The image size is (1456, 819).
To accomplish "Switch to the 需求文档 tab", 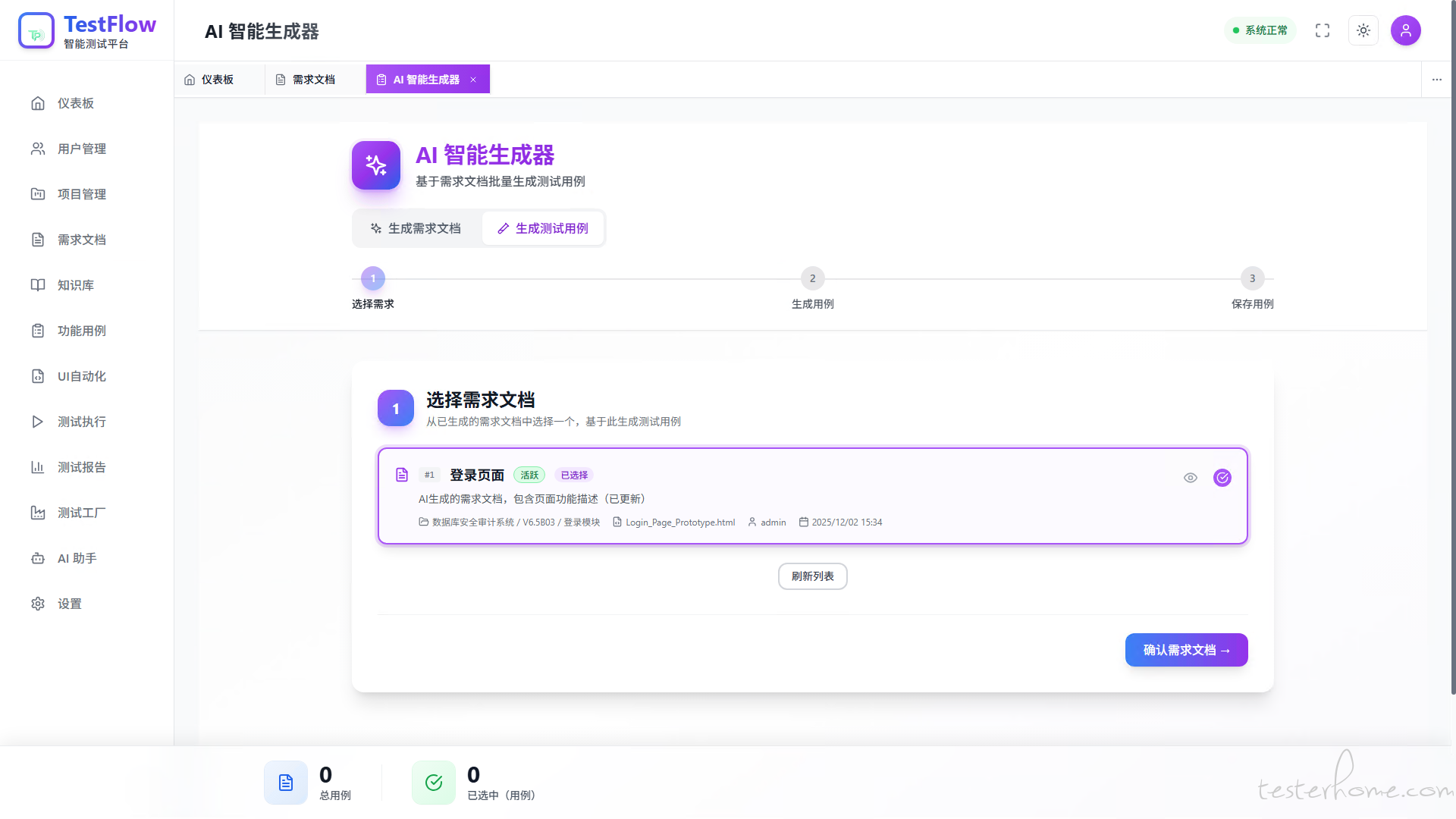I will [313, 80].
